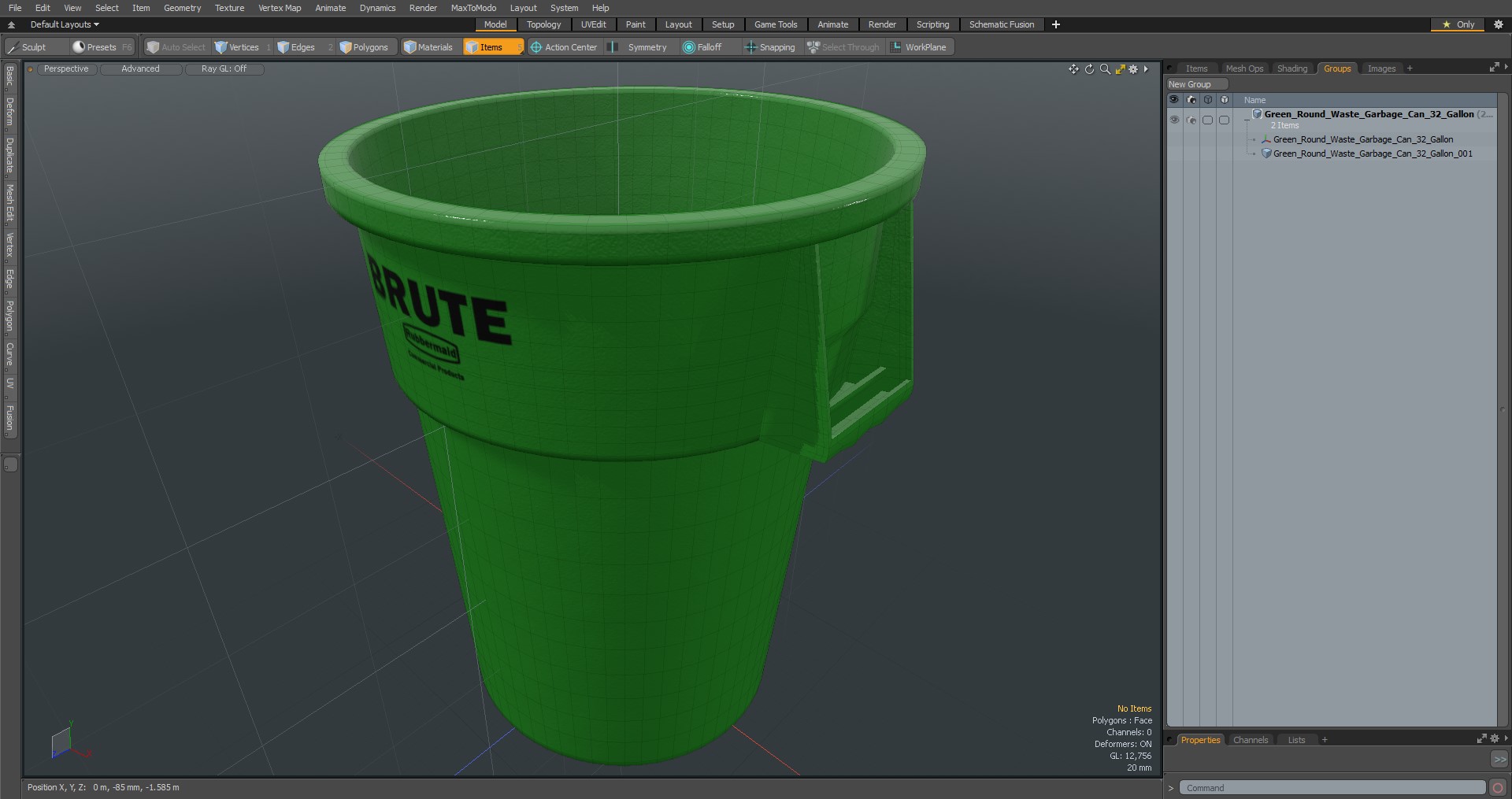Open the File menu
Screen dimensions: 1512x799
coord(15,8)
